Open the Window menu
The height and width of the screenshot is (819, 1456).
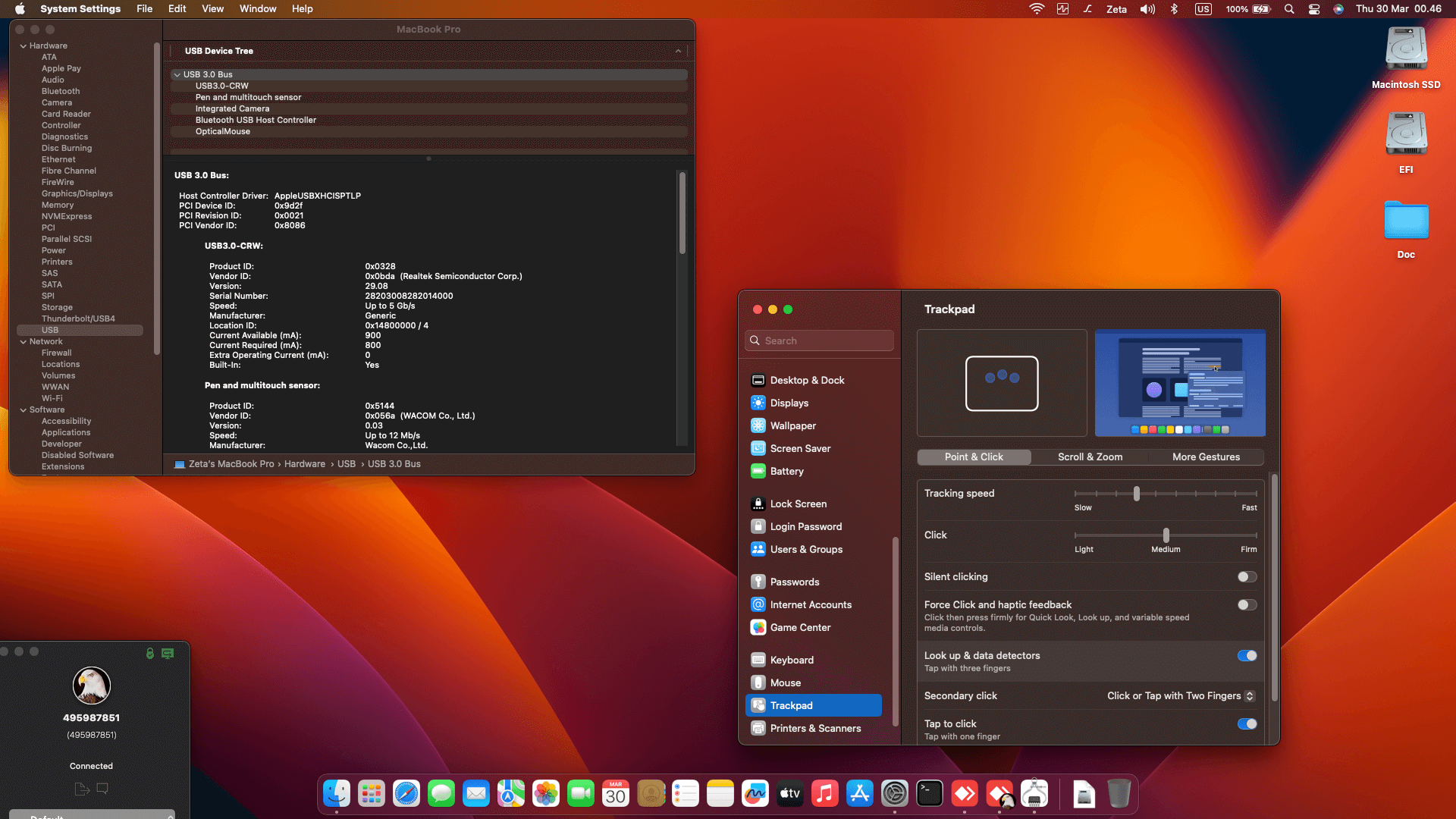tap(257, 8)
